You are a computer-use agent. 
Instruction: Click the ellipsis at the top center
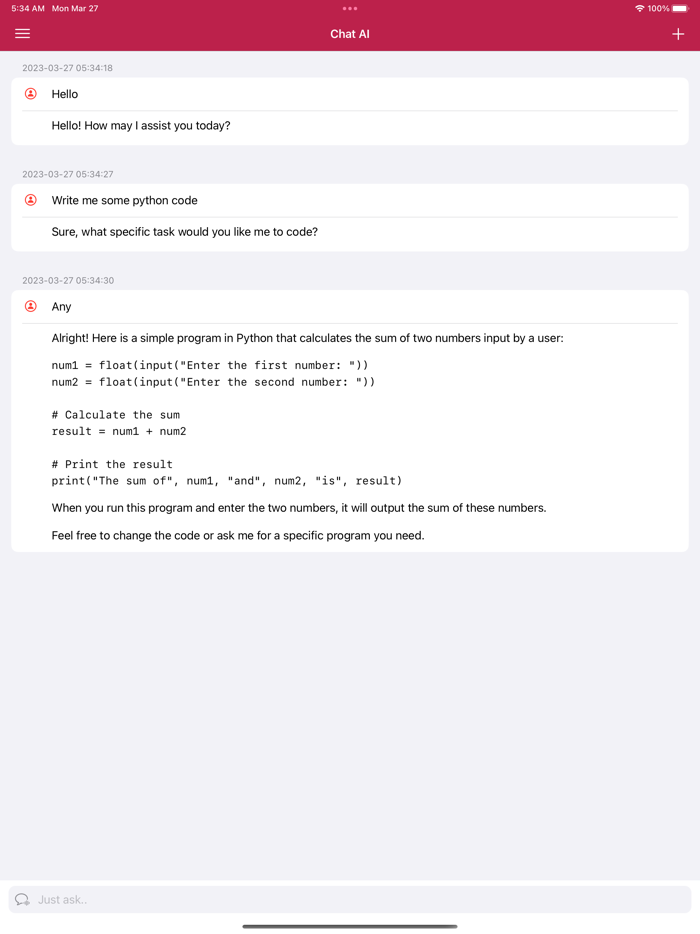coord(349,8)
